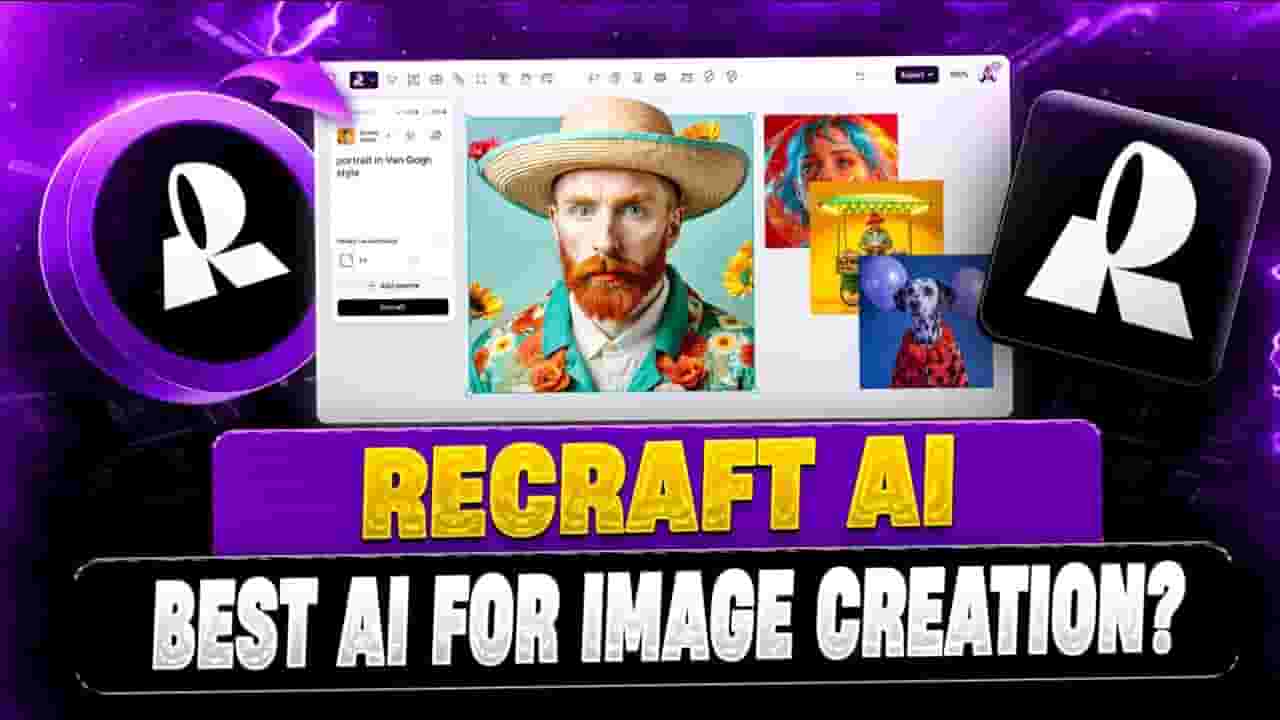Image resolution: width=1280 pixels, height=720 pixels.
Task: Click the zoom percentage value in toolbar
Action: pos(959,75)
